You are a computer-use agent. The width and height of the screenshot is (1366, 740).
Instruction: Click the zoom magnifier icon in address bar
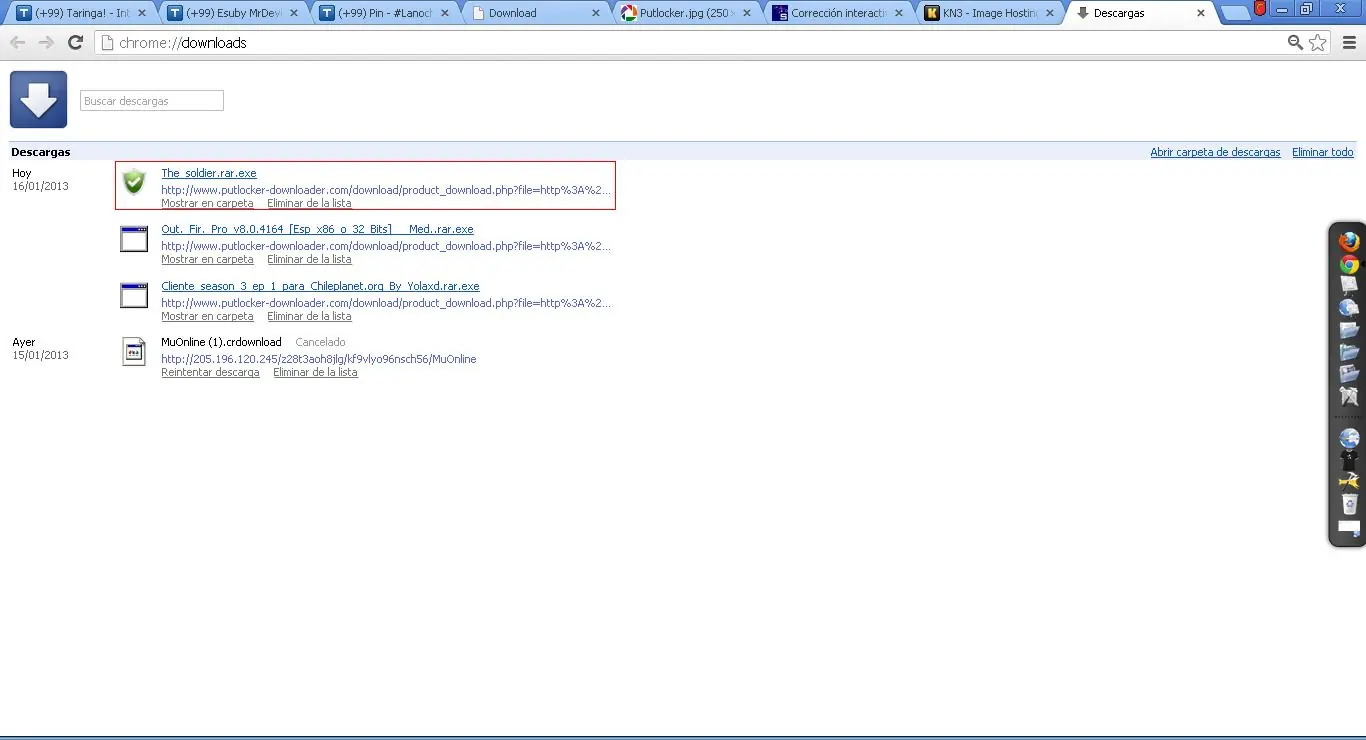[1295, 43]
